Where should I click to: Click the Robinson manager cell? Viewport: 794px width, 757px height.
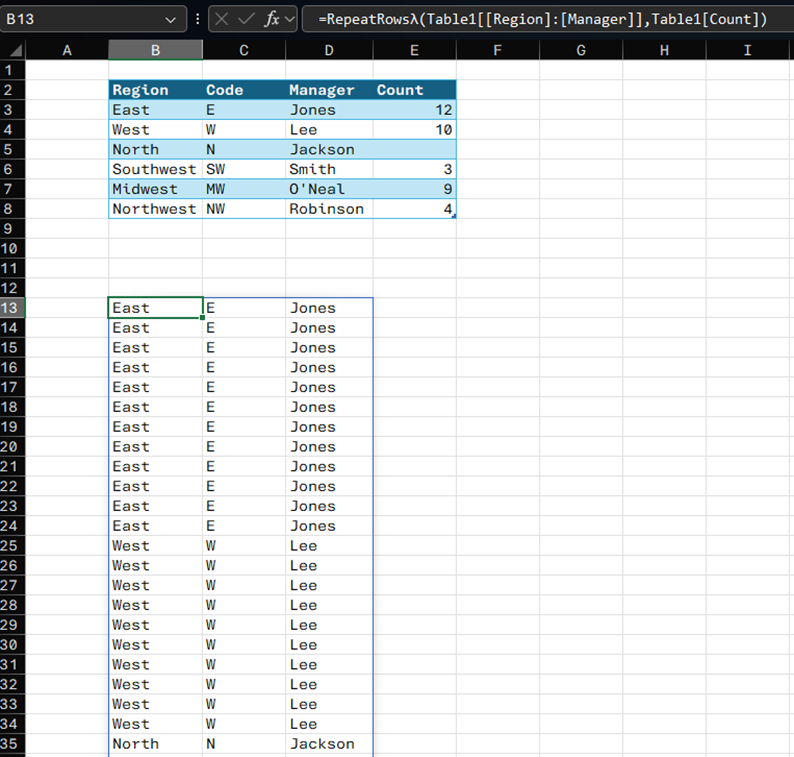tap(329, 209)
